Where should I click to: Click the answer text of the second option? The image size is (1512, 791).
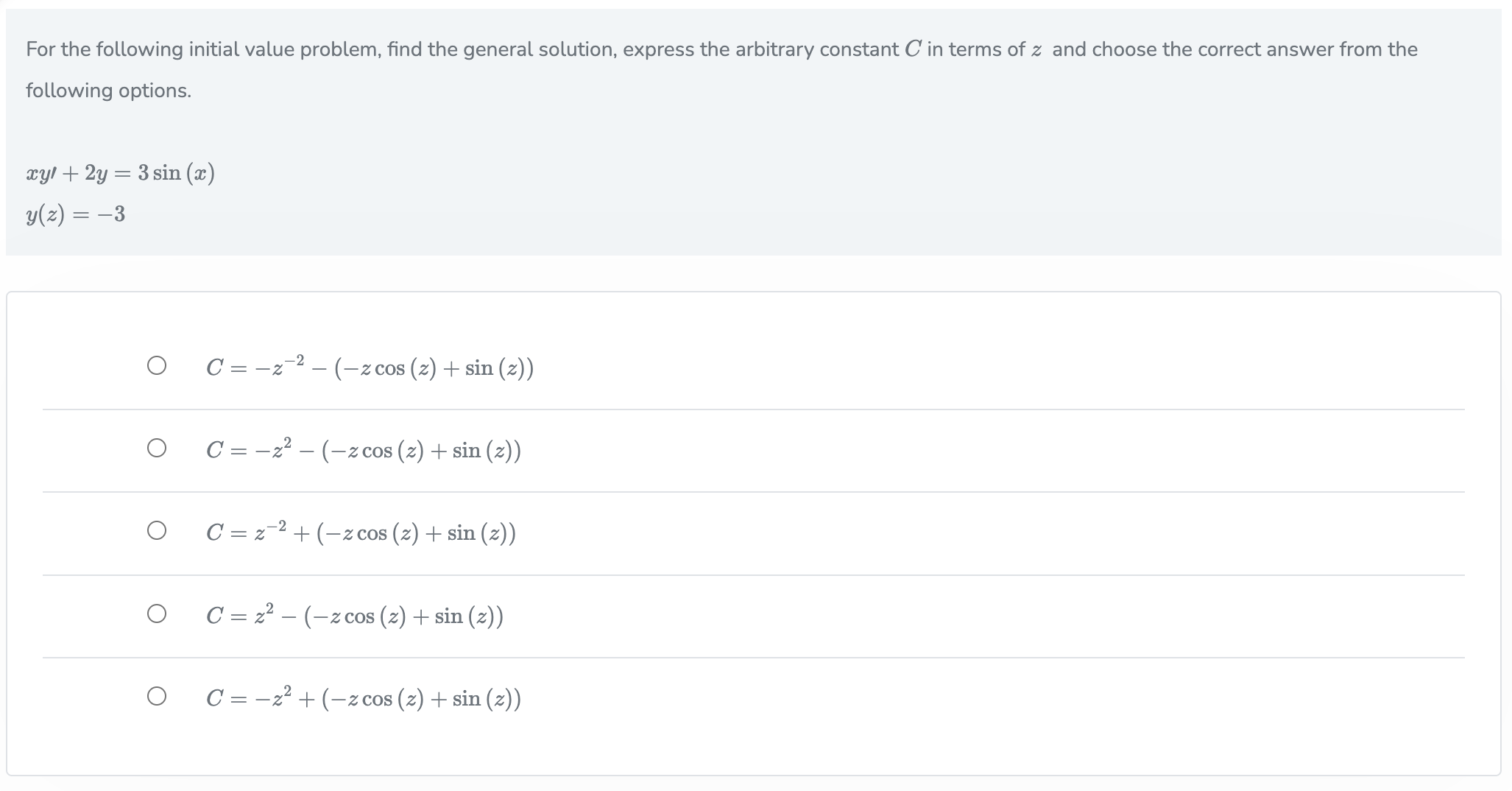pyautogui.click(x=364, y=449)
